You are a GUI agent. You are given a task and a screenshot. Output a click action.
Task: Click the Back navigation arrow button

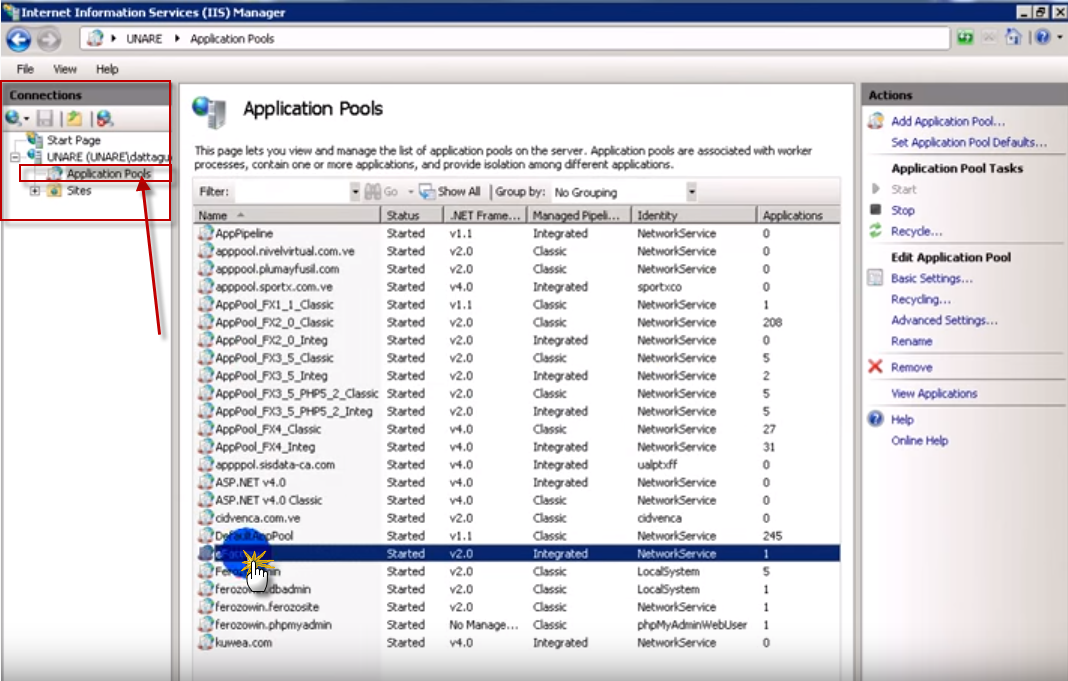coord(18,39)
